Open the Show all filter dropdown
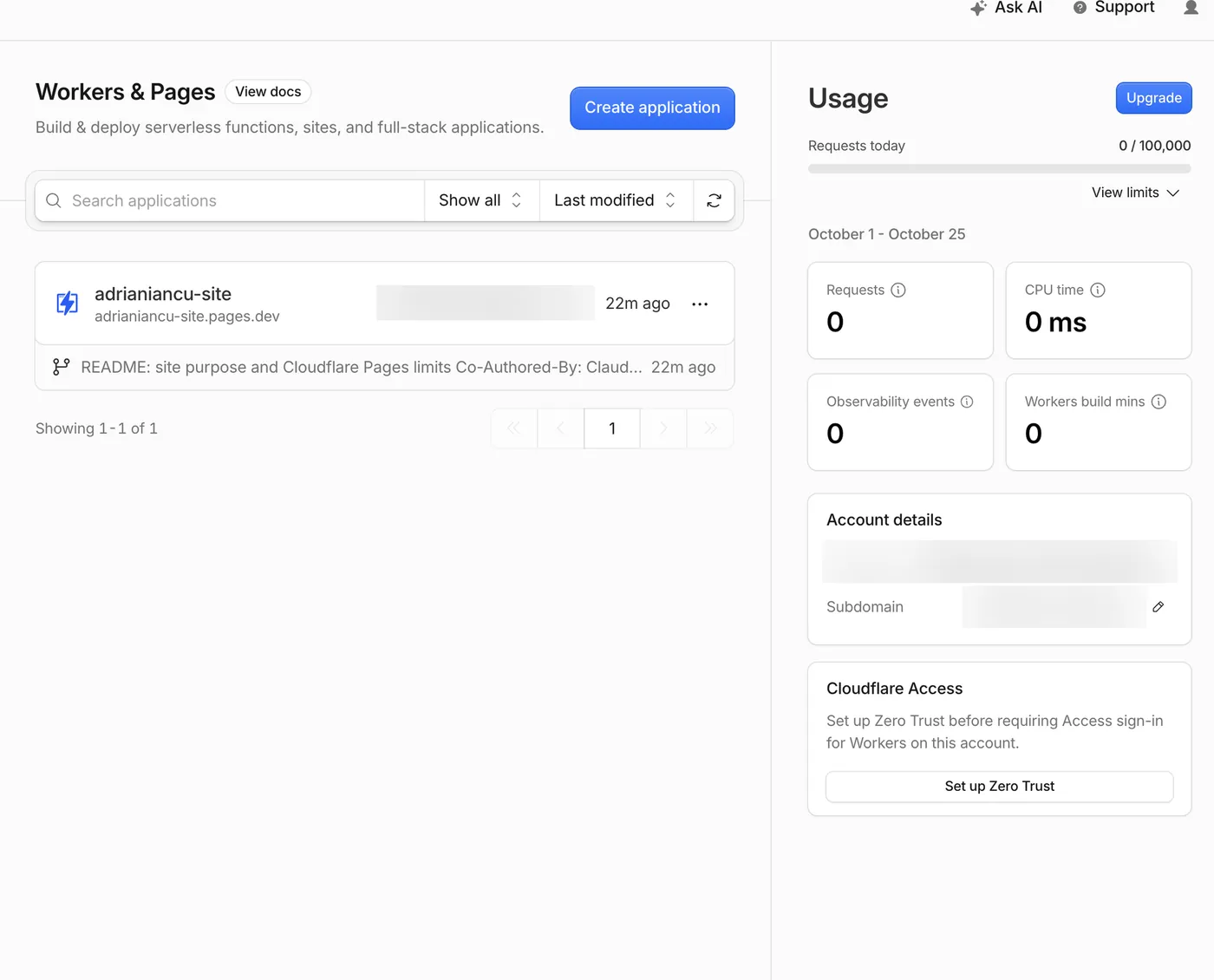The height and width of the screenshot is (980, 1214). pyautogui.click(x=481, y=200)
